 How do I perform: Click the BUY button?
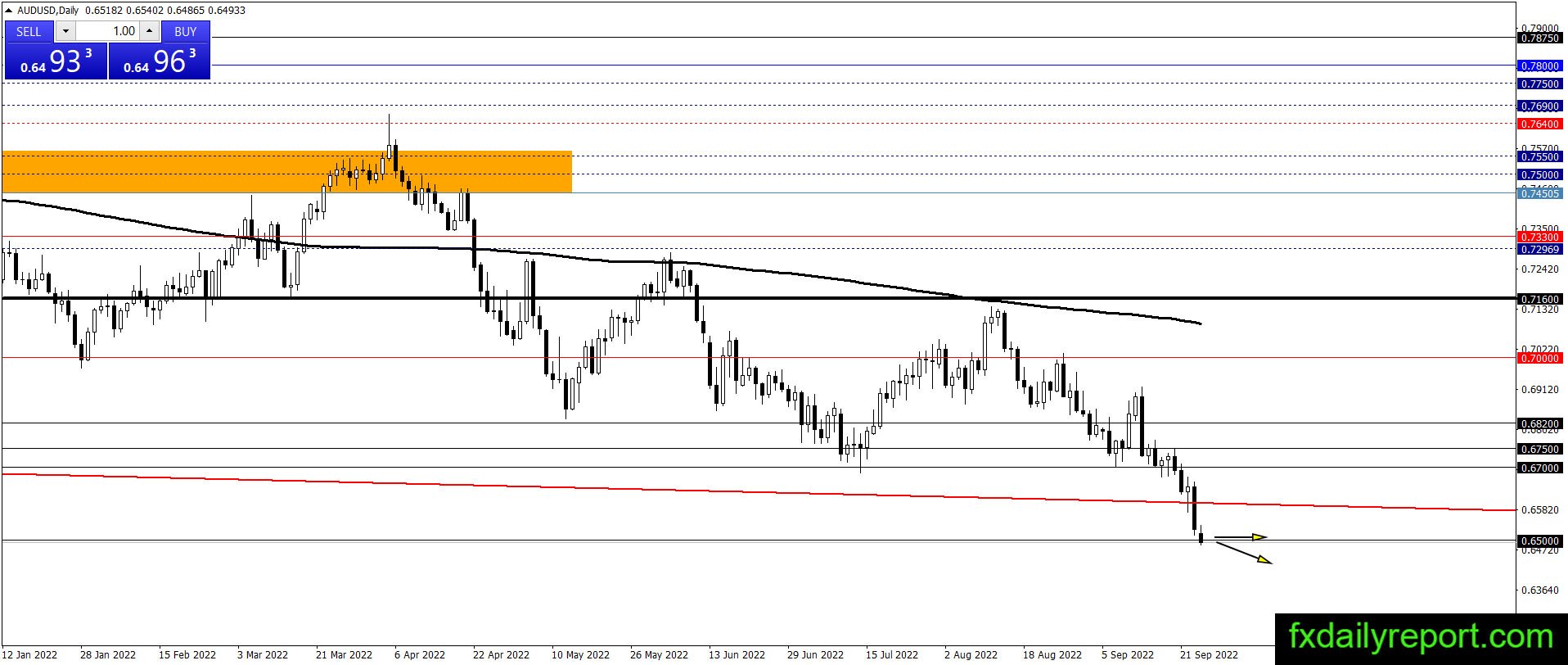coord(186,31)
